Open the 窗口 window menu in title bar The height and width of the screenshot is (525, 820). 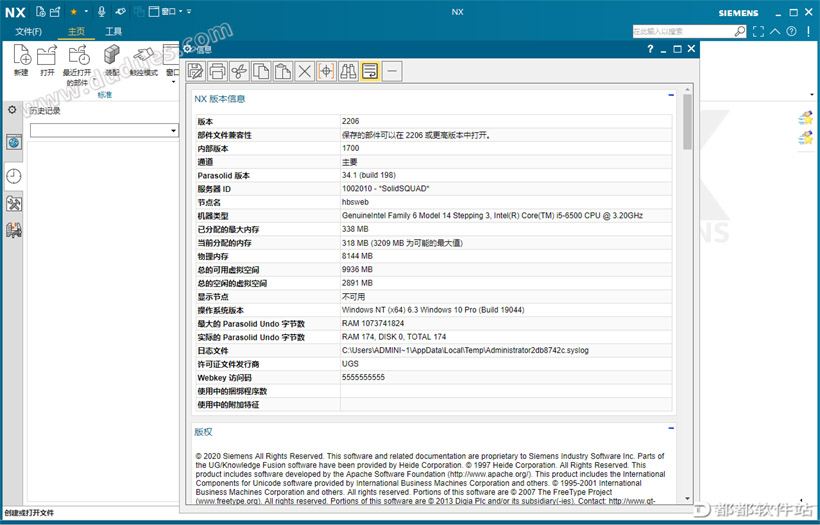tap(165, 11)
